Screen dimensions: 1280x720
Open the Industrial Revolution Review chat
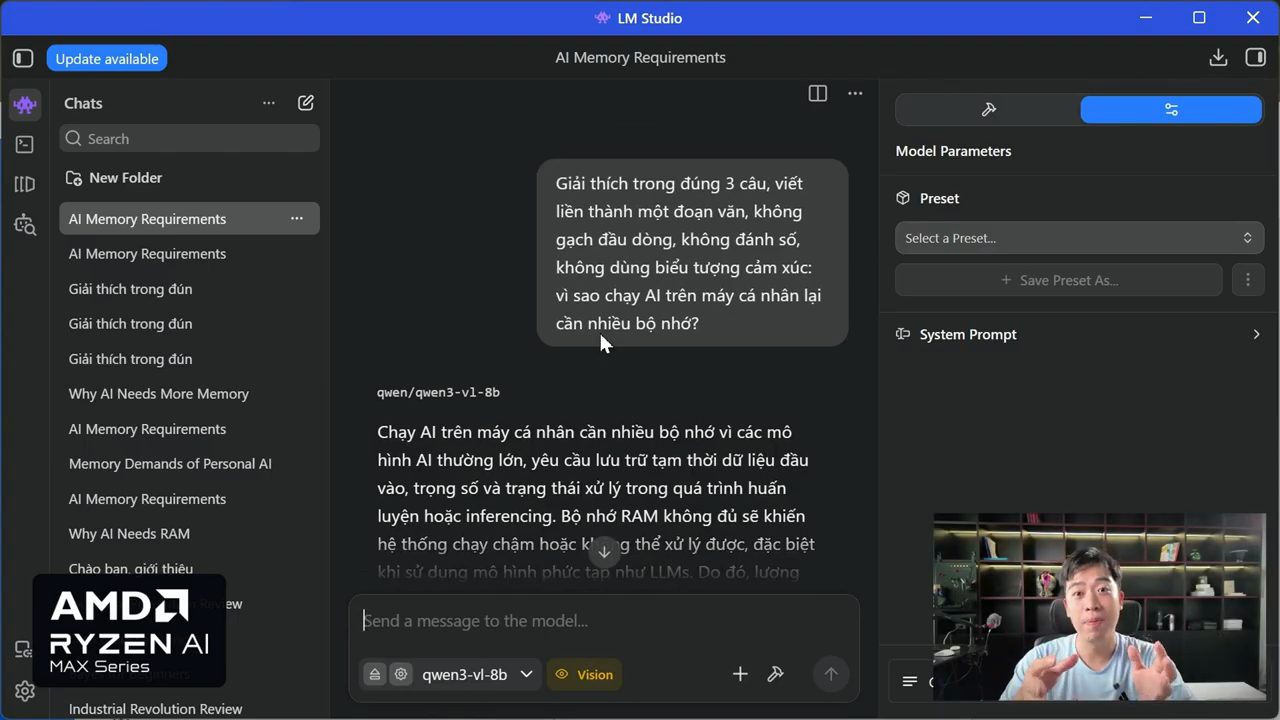(156, 709)
